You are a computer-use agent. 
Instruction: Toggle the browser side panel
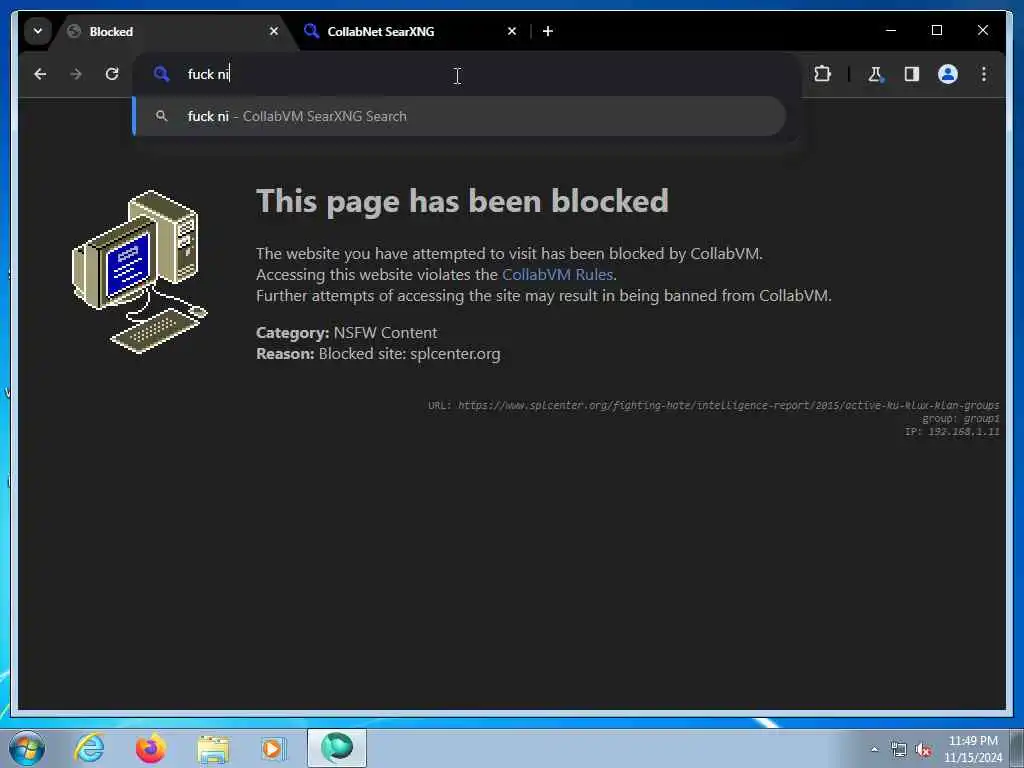(x=912, y=74)
